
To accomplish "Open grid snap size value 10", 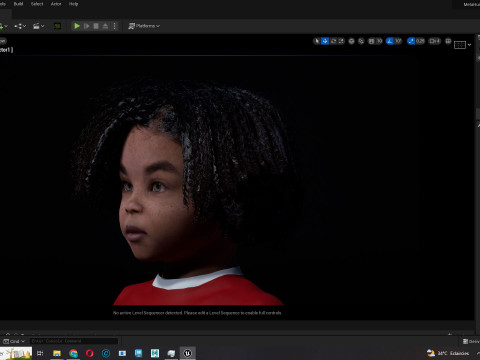I will 379,41.
